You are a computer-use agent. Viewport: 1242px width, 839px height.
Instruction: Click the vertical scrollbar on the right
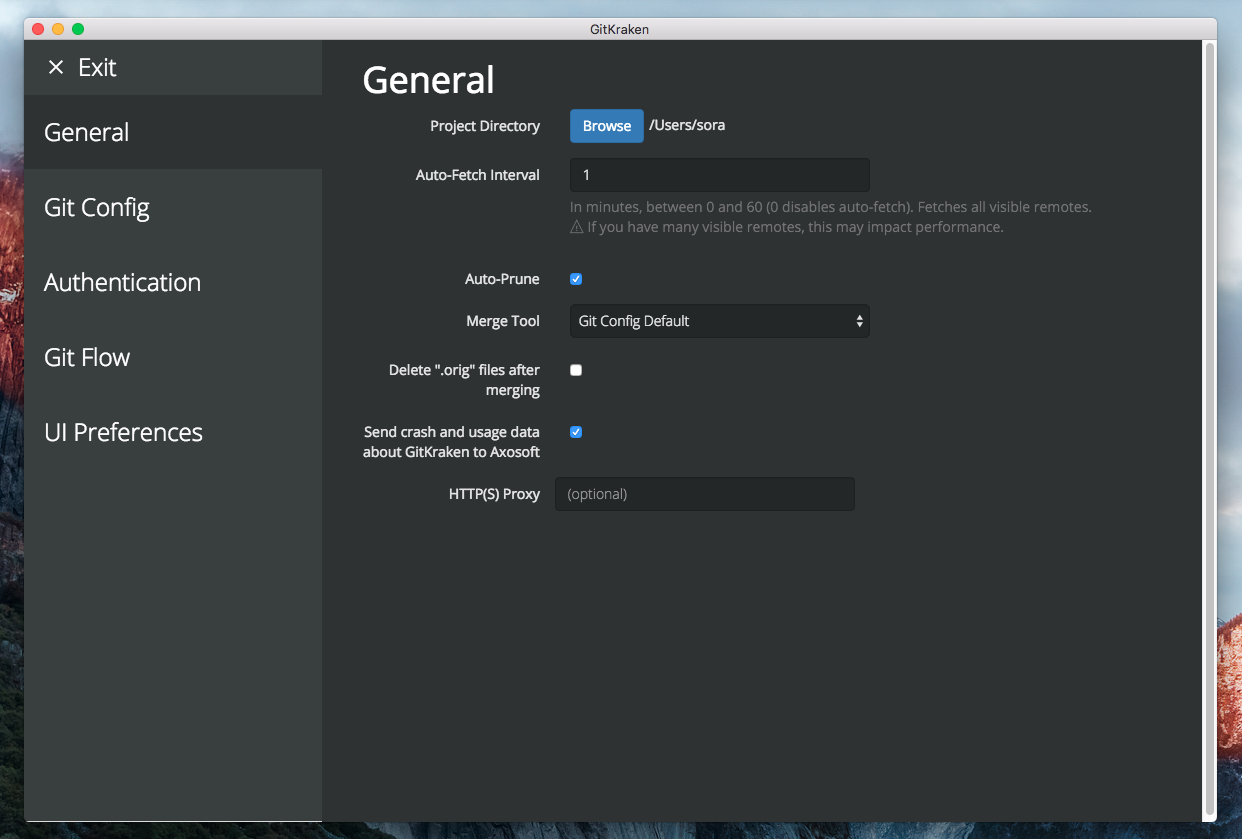1210,430
